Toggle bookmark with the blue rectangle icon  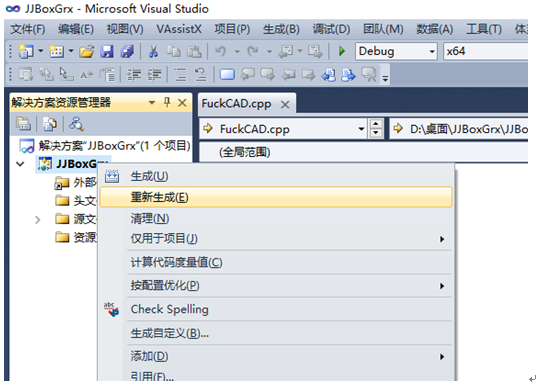(x=227, y=74)
